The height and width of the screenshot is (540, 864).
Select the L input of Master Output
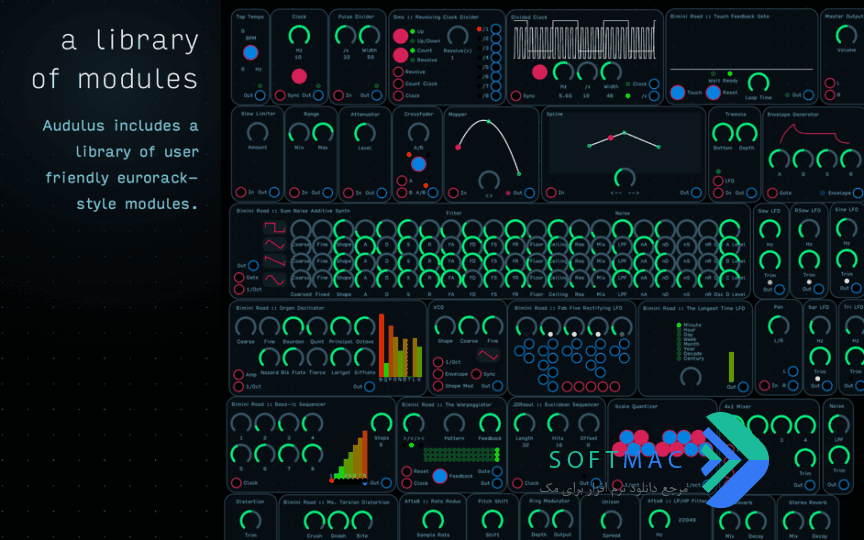[x=830, y=83]
